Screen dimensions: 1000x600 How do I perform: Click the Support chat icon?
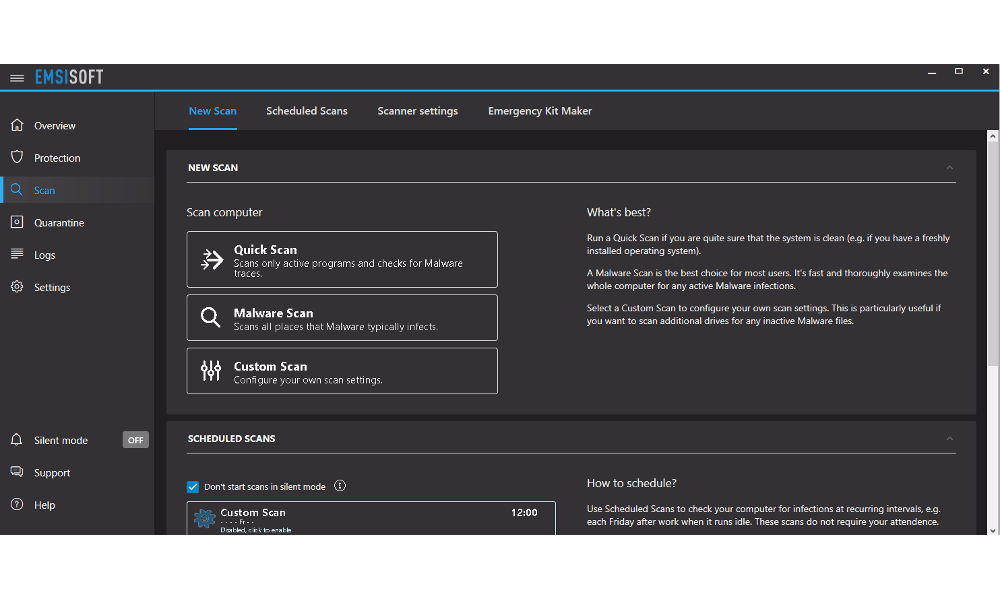click(17, 472)
